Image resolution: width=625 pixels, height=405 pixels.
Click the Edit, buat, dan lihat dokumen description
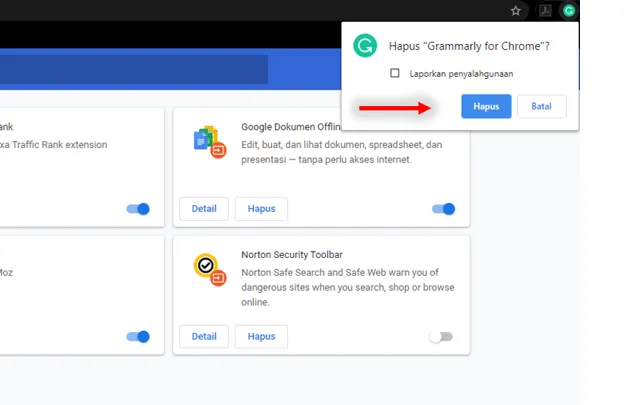(342, 152)
